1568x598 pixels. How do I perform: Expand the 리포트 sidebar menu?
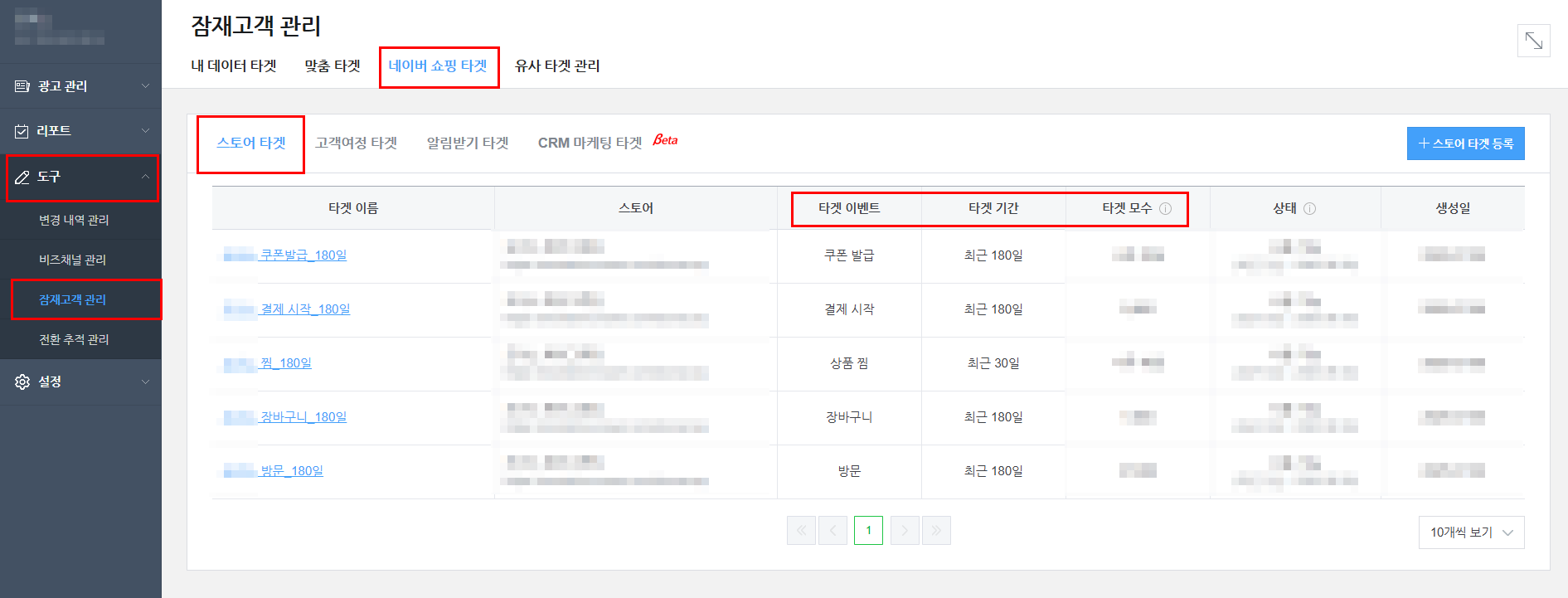pos(145,131)
